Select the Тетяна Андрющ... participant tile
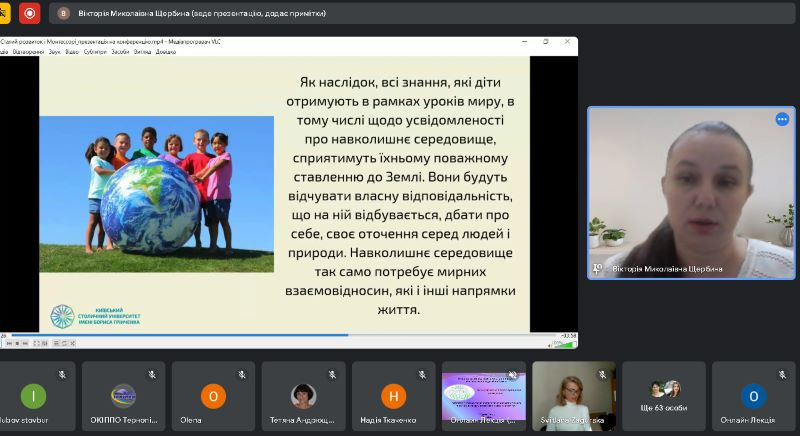This screenshot has width=800, height=436. (x=304, y=396)
